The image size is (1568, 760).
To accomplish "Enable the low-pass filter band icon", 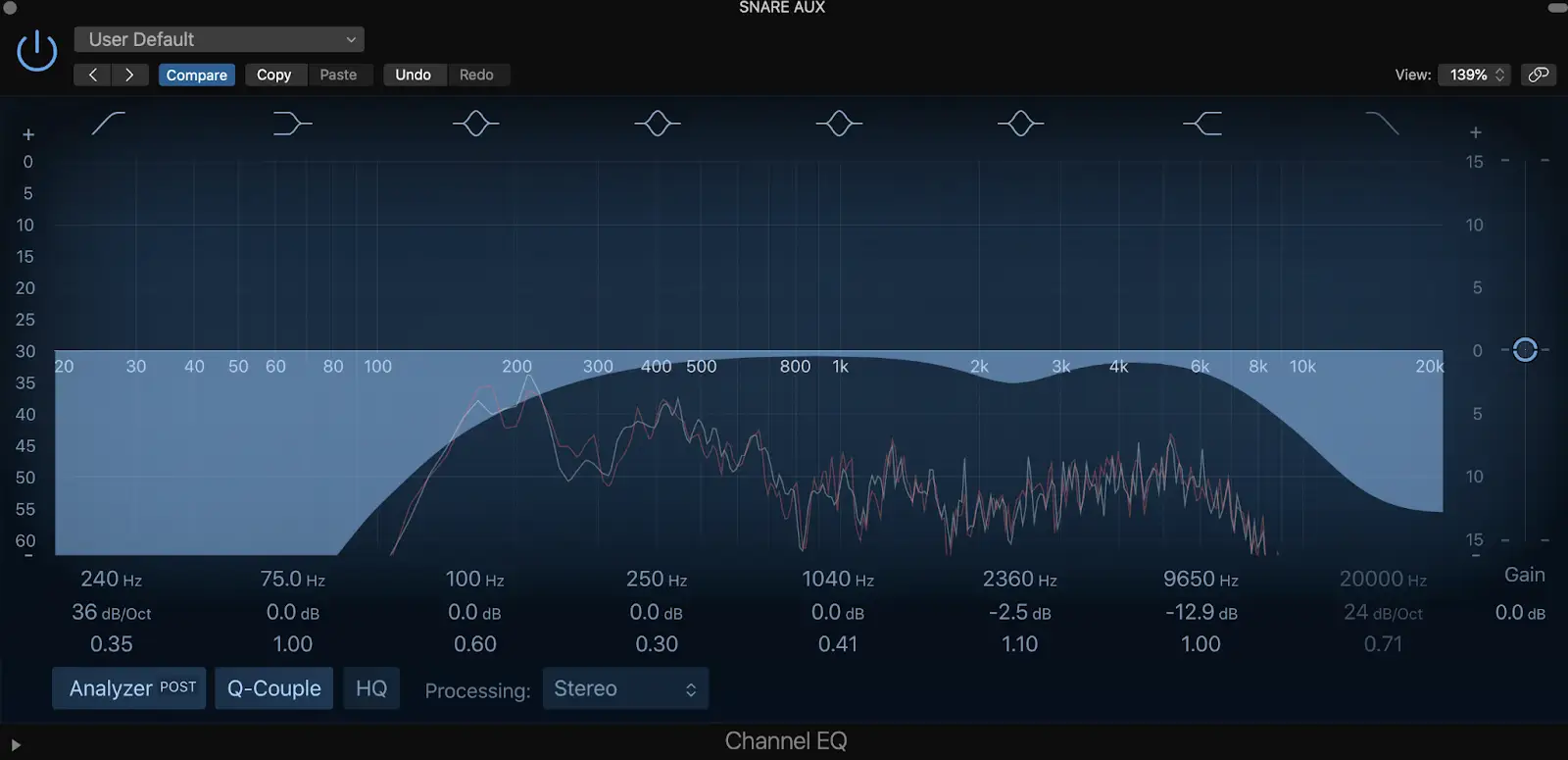I will click(x=1382, y=124).
